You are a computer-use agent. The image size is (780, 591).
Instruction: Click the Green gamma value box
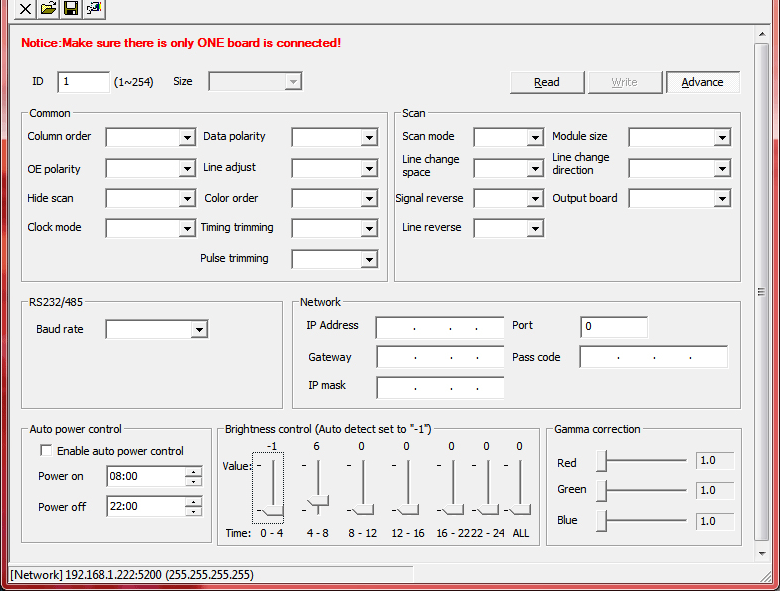(715, 491)
